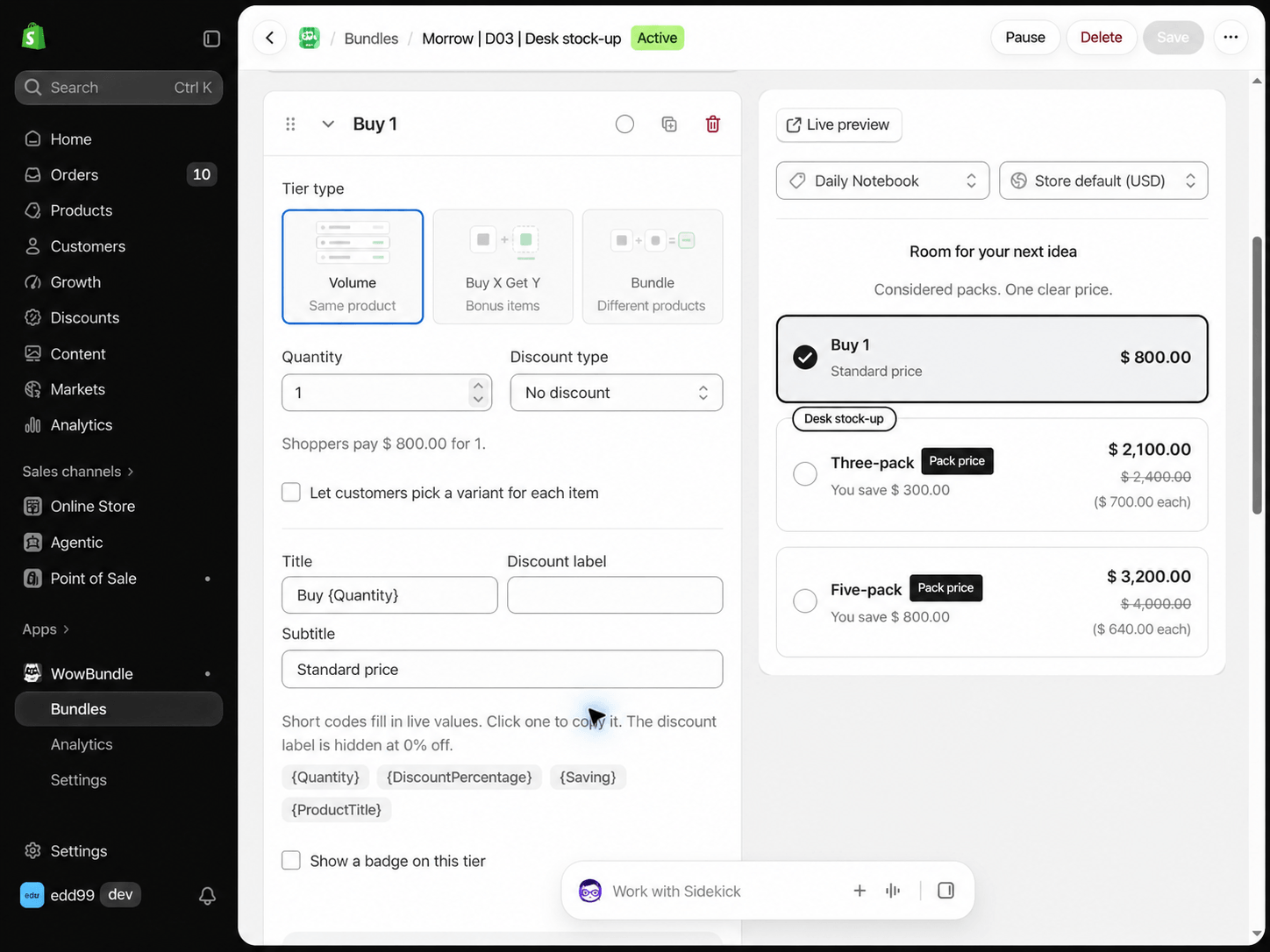Click the Pause button
The width and height of the screenshot is (1270, 952).
pos(1025,38)
